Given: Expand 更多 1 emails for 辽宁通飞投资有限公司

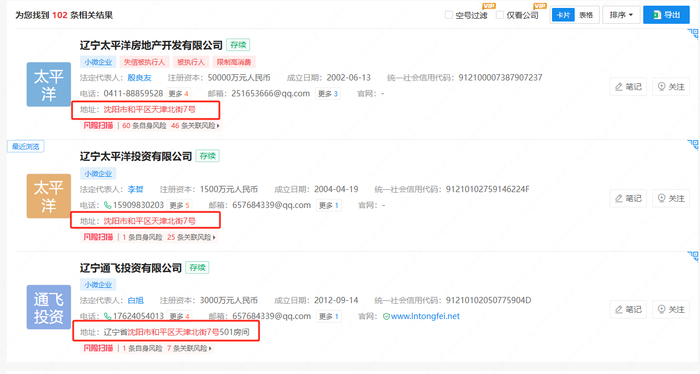Looking at the screenshot, I should pos(329,316).
